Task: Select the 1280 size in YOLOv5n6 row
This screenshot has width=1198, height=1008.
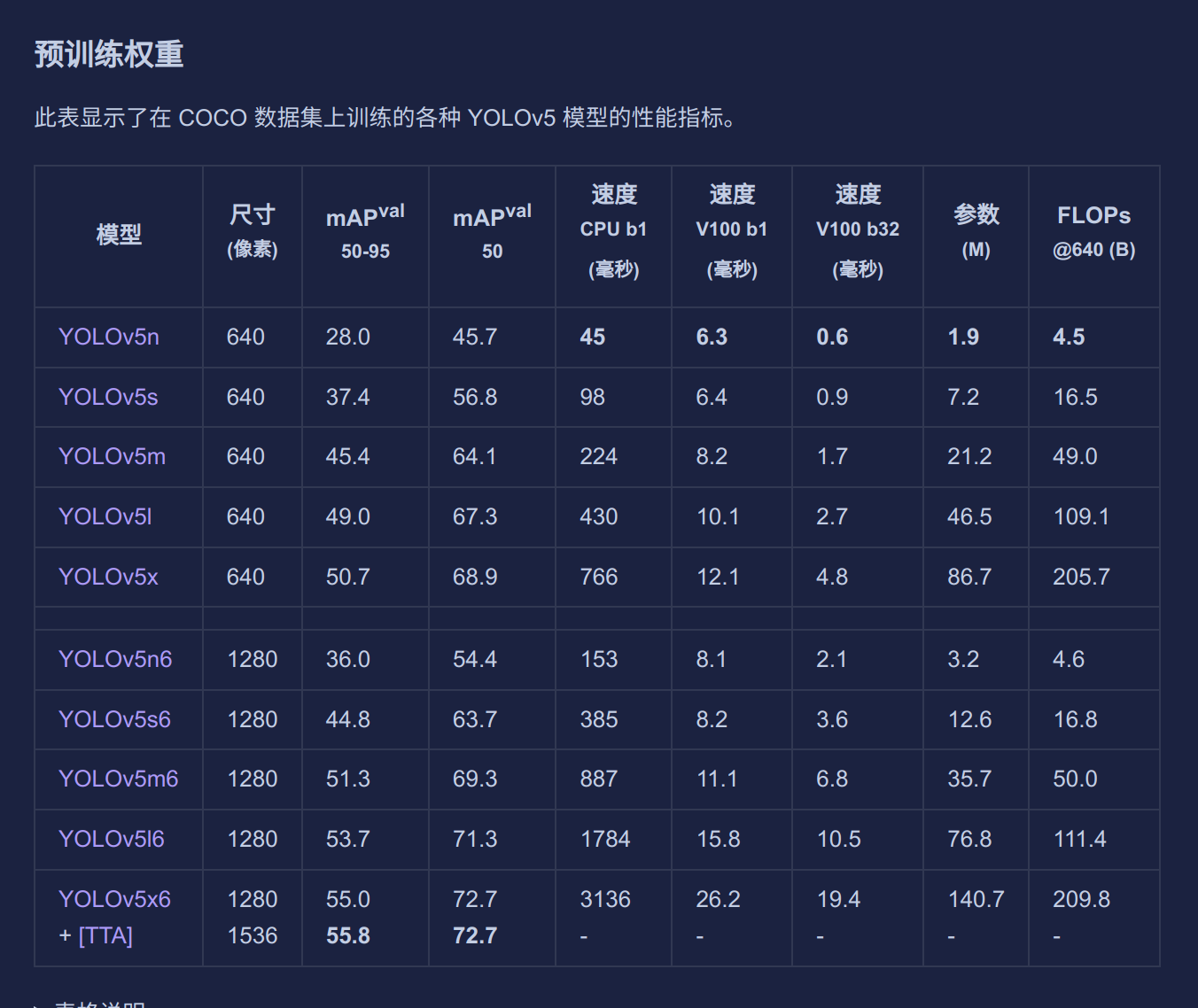Action: (x=253, y=659)
